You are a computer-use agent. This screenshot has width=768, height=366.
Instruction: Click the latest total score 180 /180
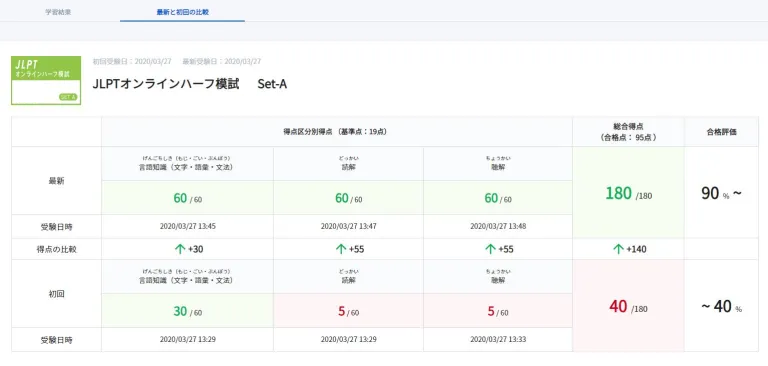coord(628,194)
